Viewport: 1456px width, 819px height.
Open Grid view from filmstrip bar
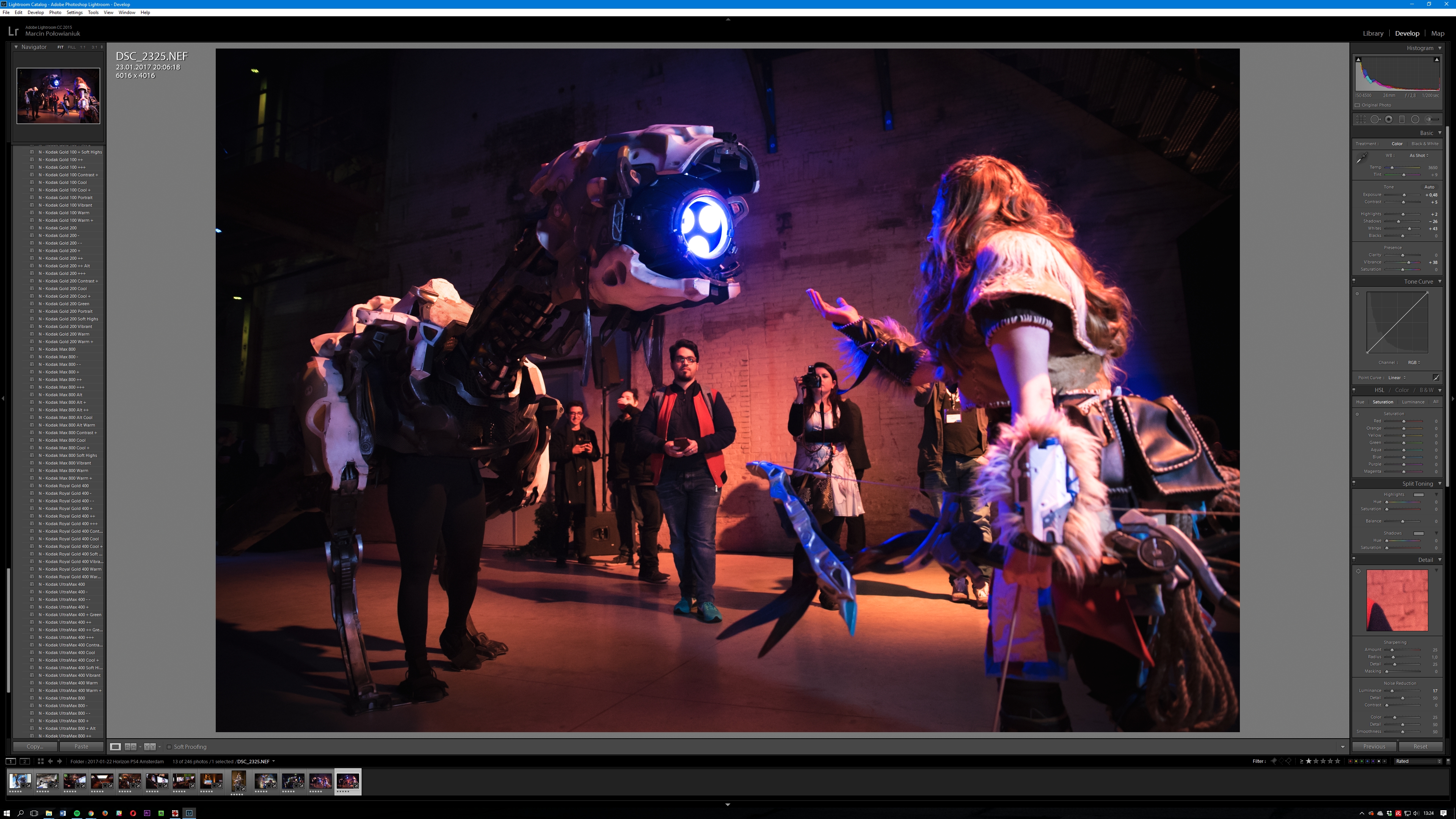(x=40, y=761)
